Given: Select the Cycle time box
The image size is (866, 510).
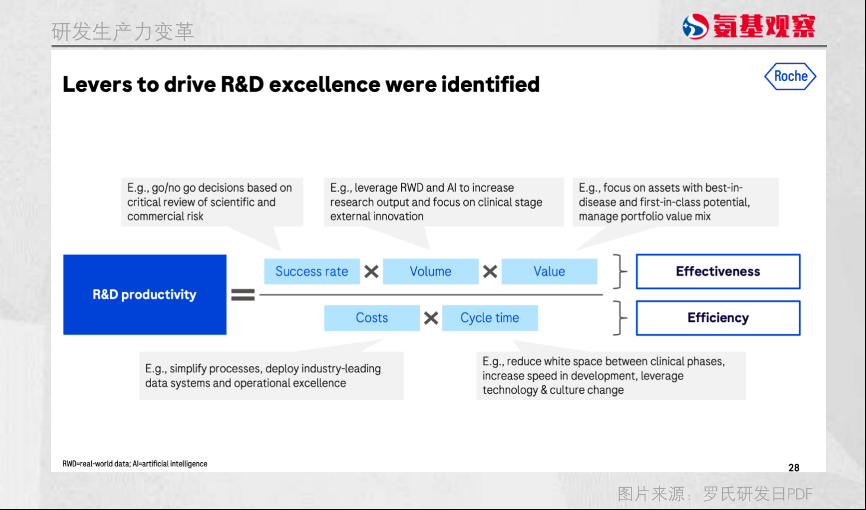Looking at the screenshot, I should pyautogui.click(x=489, y=318).
